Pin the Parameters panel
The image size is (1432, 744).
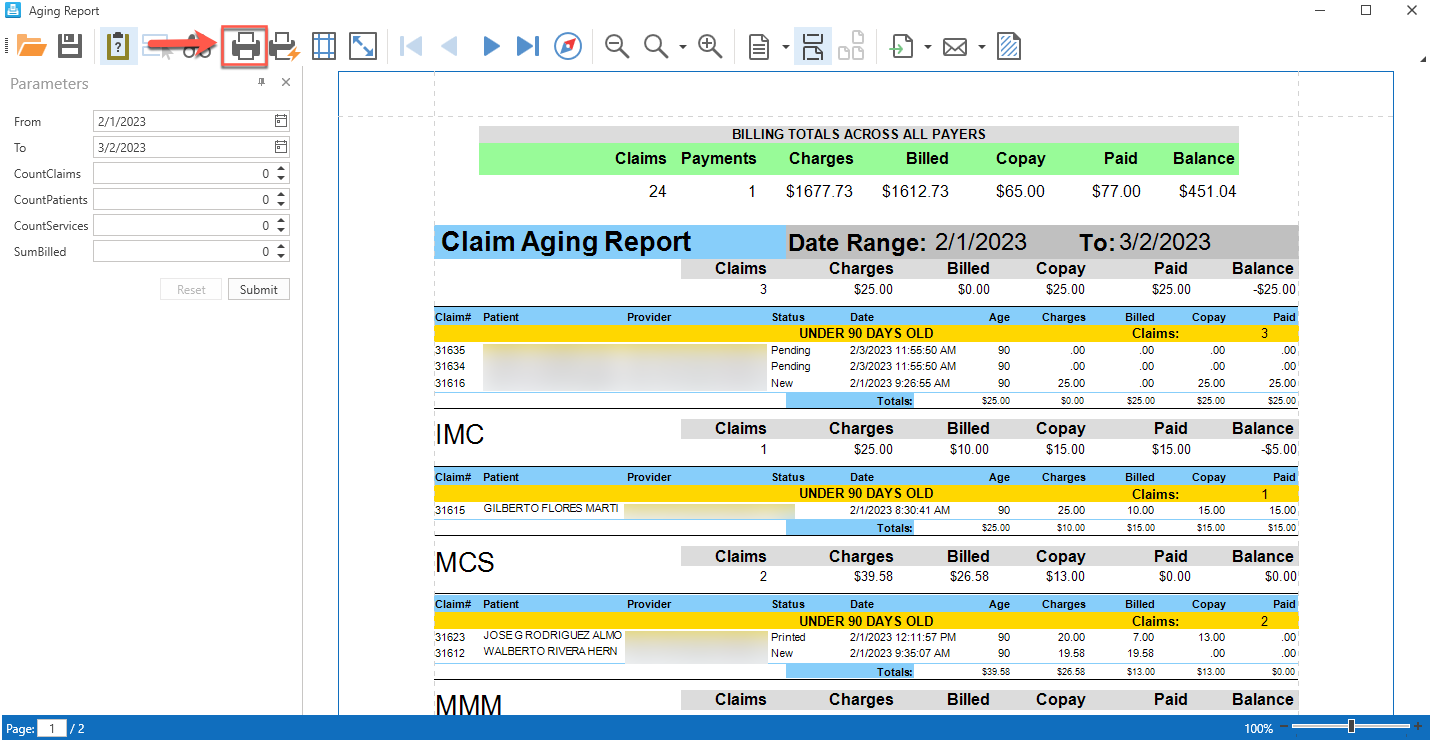tap(262, 83)
